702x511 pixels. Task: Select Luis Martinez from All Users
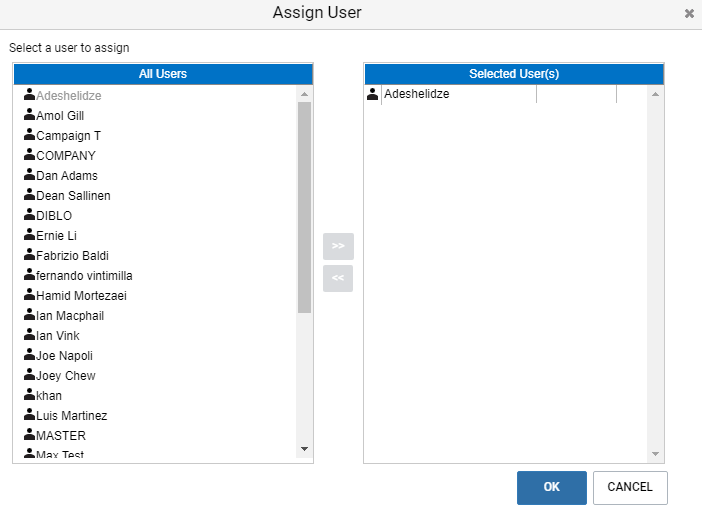[72, 416]
